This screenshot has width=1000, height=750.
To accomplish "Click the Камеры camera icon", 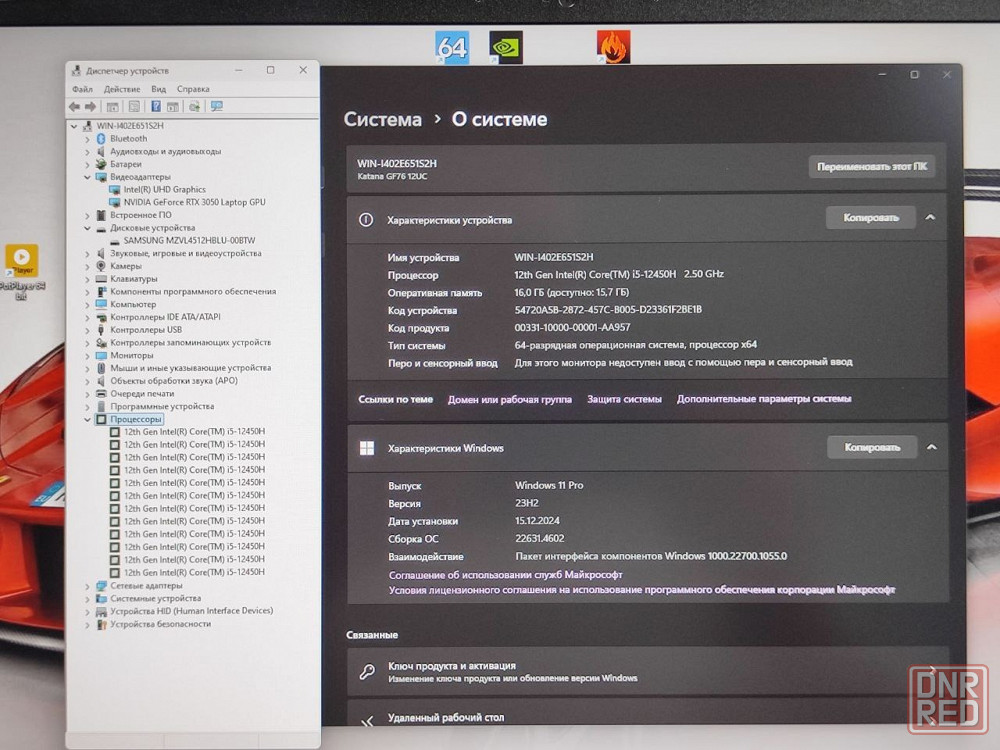I will [101, 266].
